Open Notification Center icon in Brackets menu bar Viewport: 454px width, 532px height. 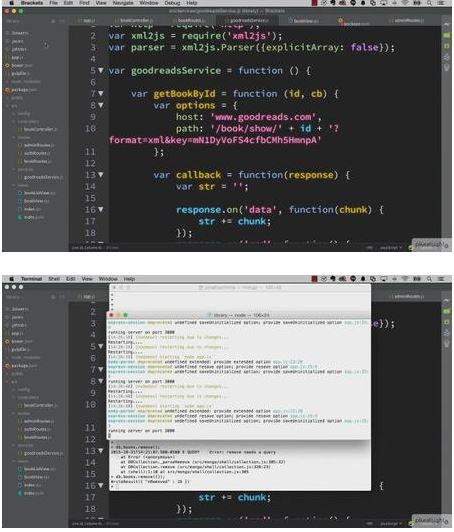[x=441, y=3]
